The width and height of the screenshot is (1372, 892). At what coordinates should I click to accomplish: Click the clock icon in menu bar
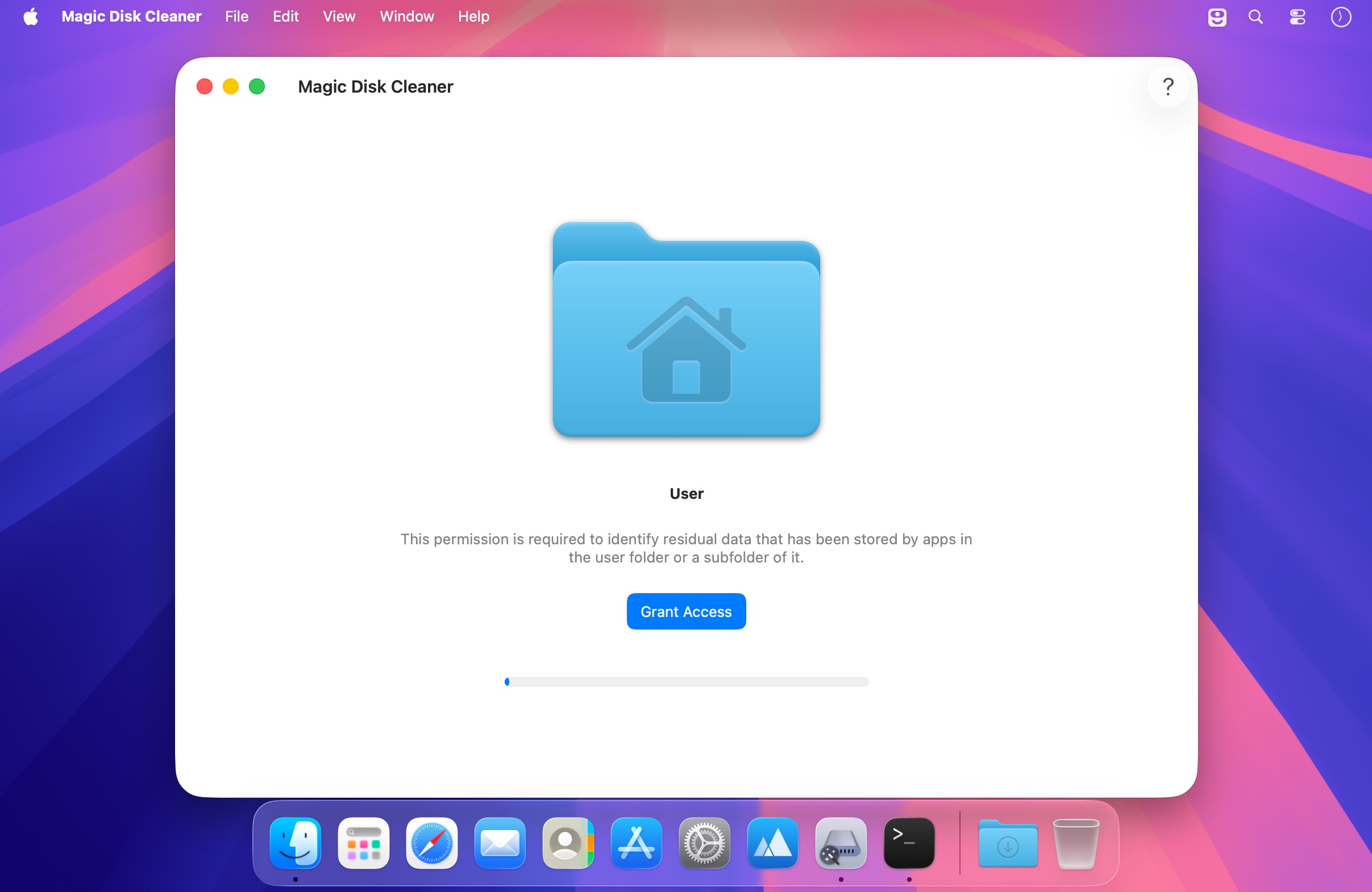click(1341, 16)
